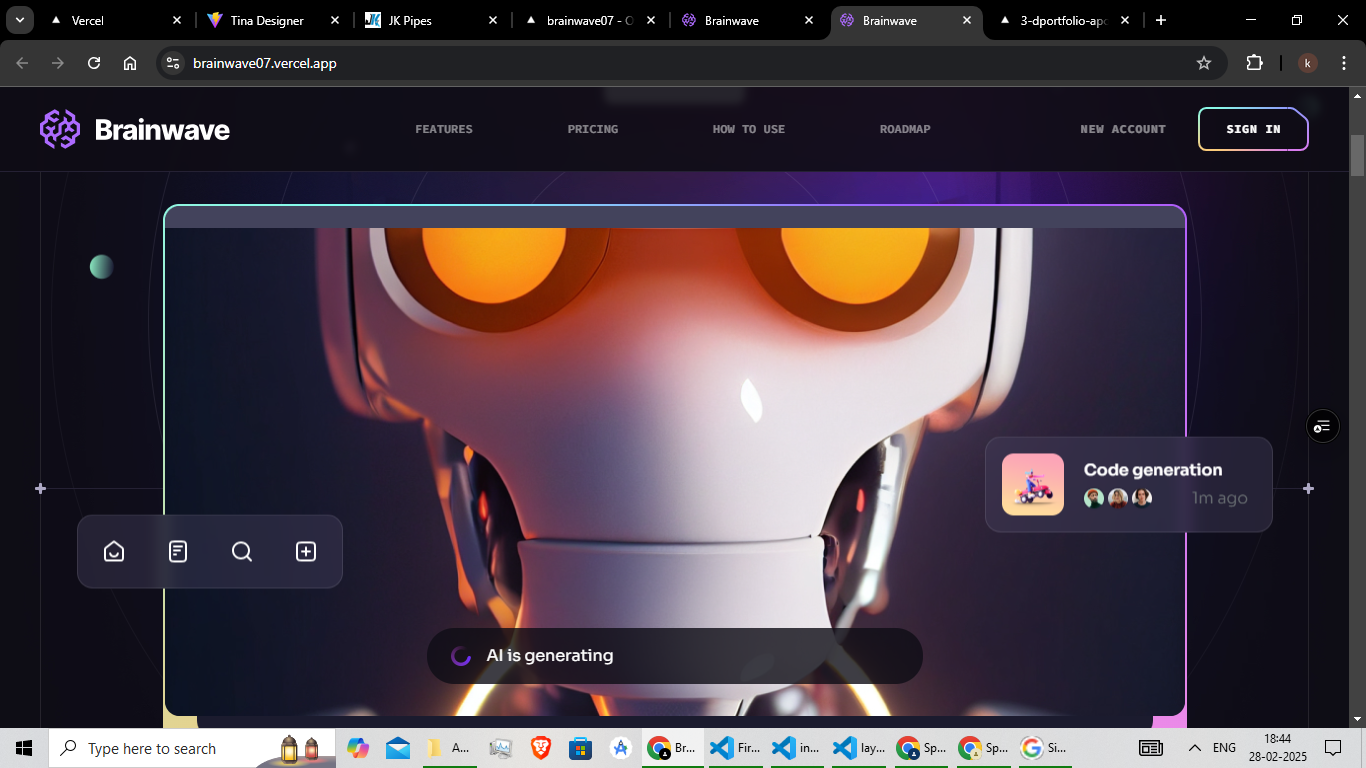Screen dimensions: 1366x768
Task: Open the circular settings icon on the right edge
Action: click(1322, 425)
